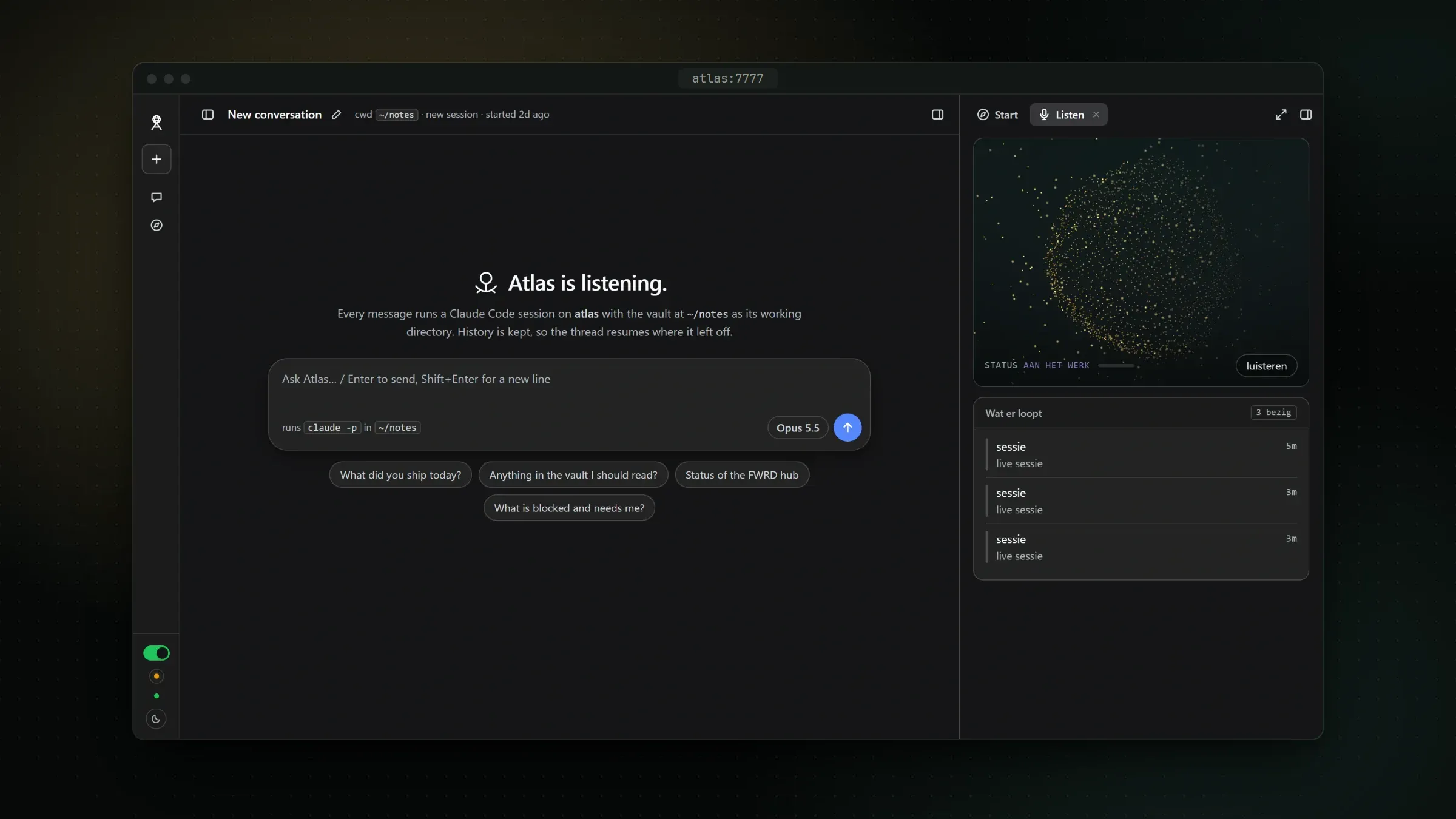
Task: Send message with blue arrow button
Action: point(848,428)
